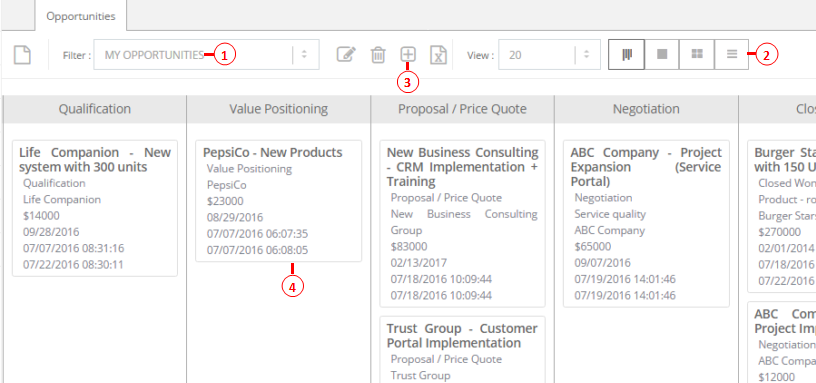Click the Qualification column header
Screen dimensions: 816x383
tap(95, 109)
